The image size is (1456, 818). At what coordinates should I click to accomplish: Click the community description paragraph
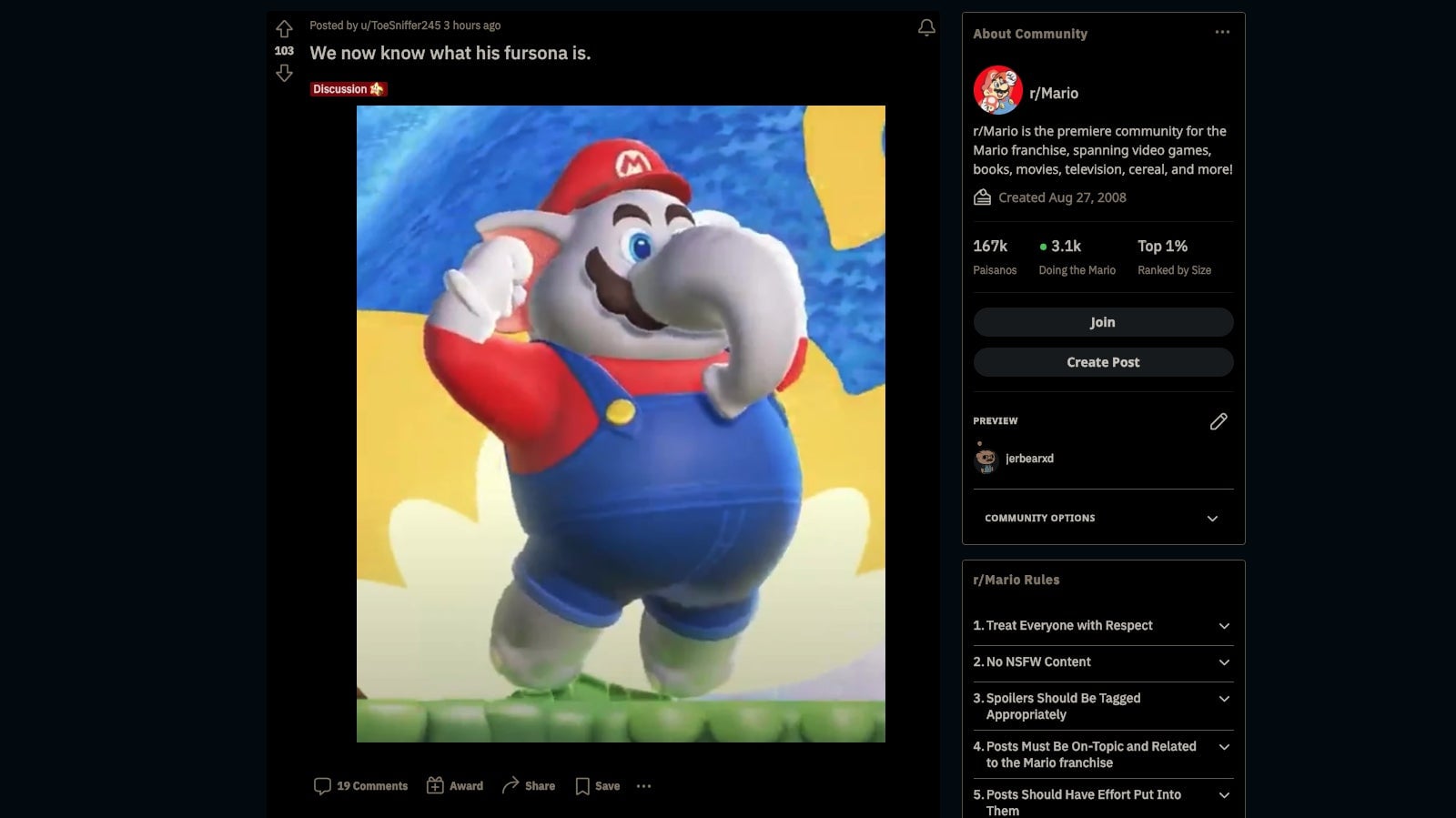pyautogui.click(x=1103, y=150)
